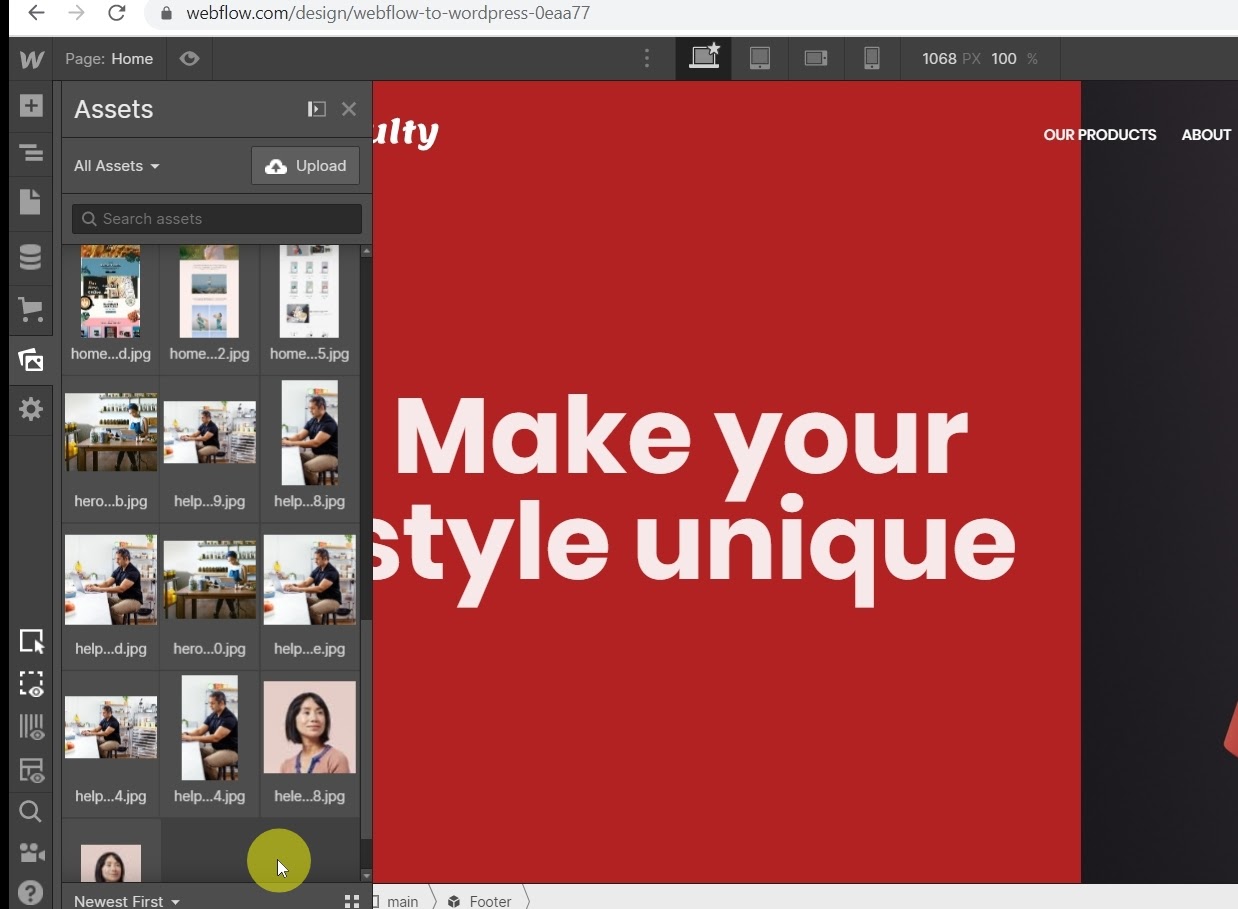Click the site logo text on canvas
The height and width of the screenshot is (909, 1238).
tap(406, 132)
